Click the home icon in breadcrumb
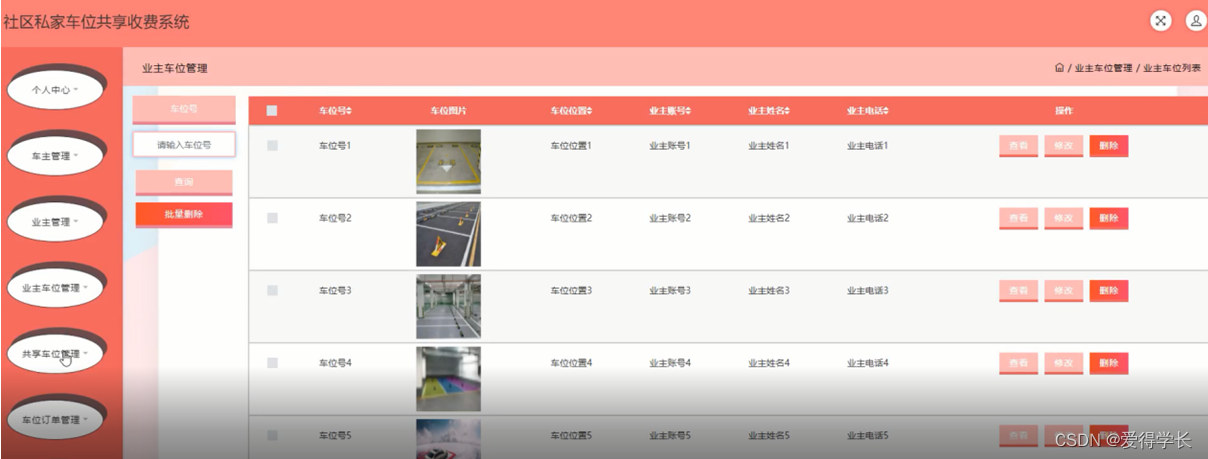The width and height of the screenshot is (1208, 459). (1059, 68)
